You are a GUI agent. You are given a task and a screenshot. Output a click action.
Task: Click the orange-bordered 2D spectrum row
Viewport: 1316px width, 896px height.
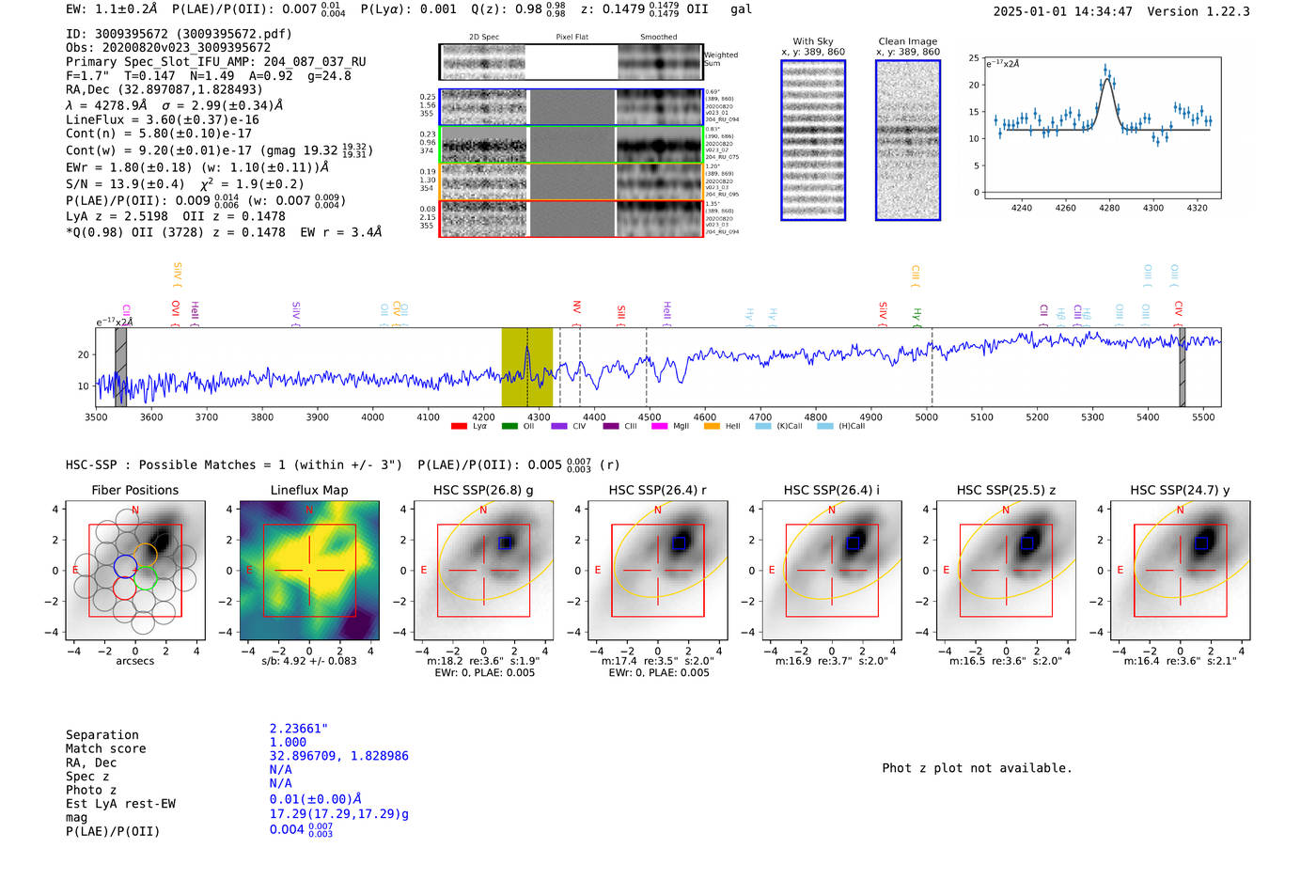(572, 181)
